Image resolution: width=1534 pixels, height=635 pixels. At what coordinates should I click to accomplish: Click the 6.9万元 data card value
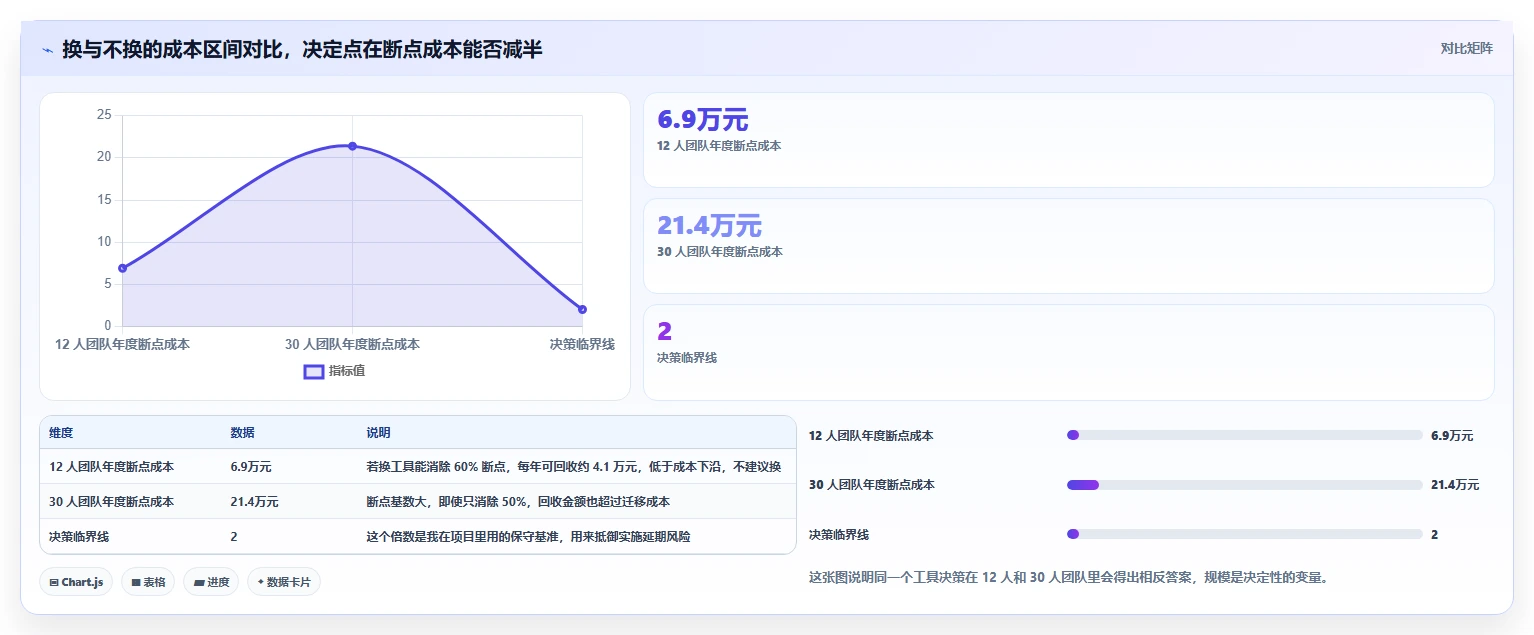pos(702,120)
